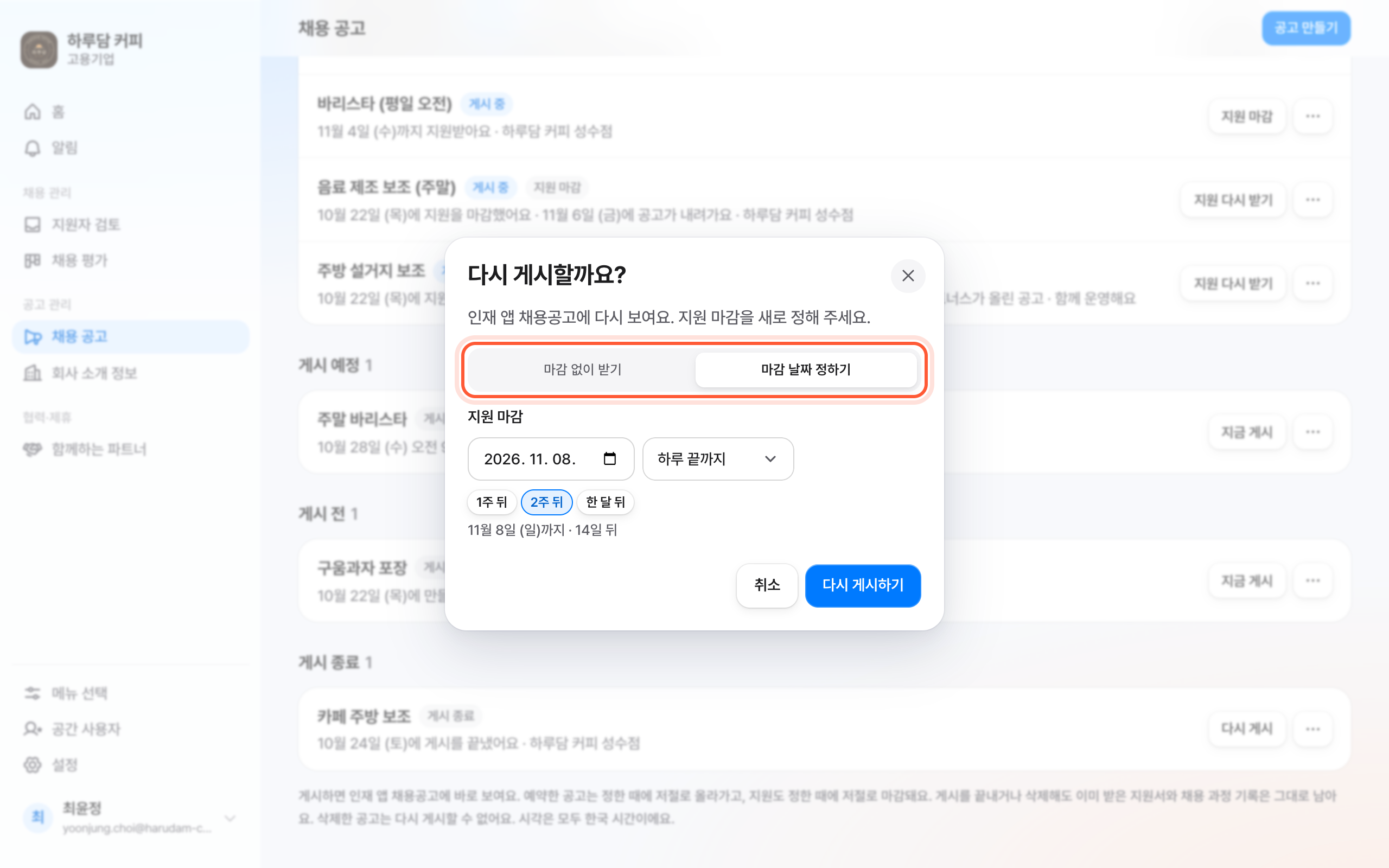
Task: Open 메뉴 선택 sliders icon
Action: click(x=33, y=693)
